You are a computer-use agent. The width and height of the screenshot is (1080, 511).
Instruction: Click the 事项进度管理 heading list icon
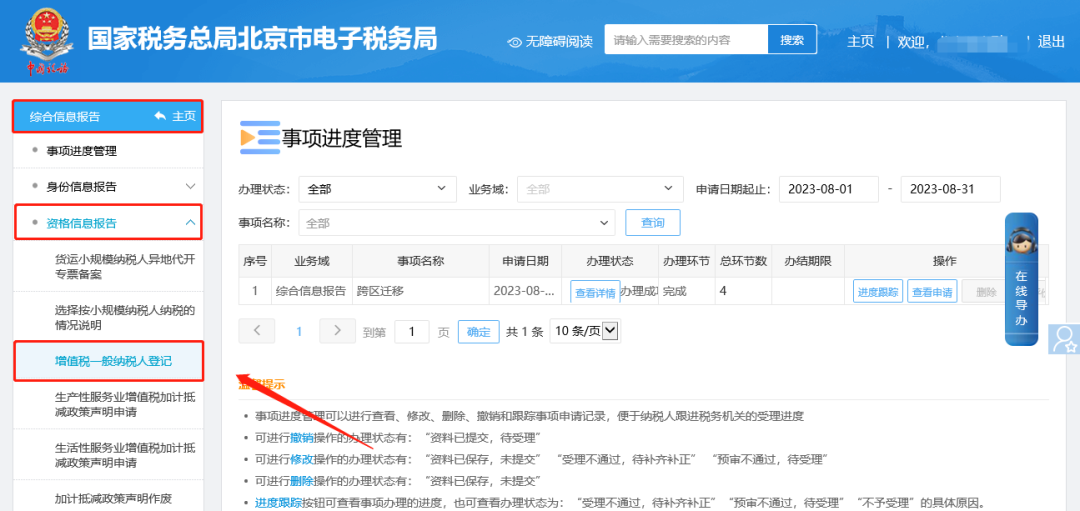point(260,137)
